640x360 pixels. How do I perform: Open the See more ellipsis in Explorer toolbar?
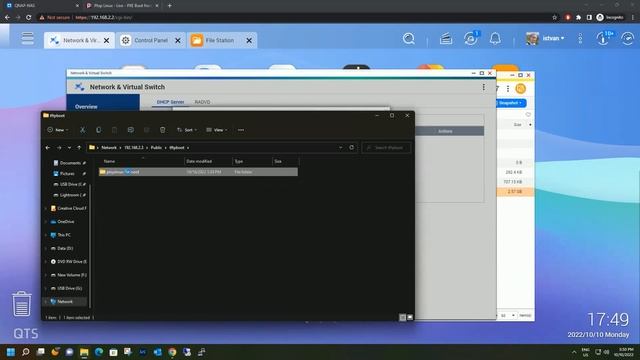click(241, 130)
